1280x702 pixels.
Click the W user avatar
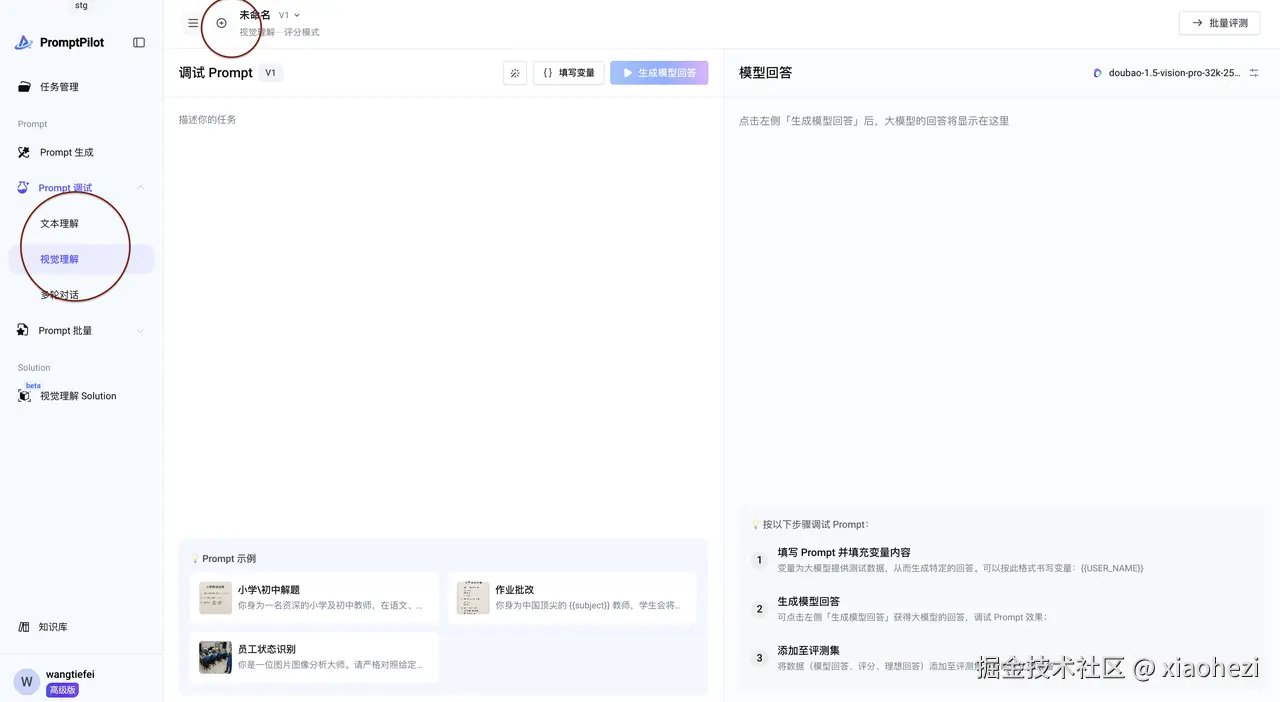(26, 682)
